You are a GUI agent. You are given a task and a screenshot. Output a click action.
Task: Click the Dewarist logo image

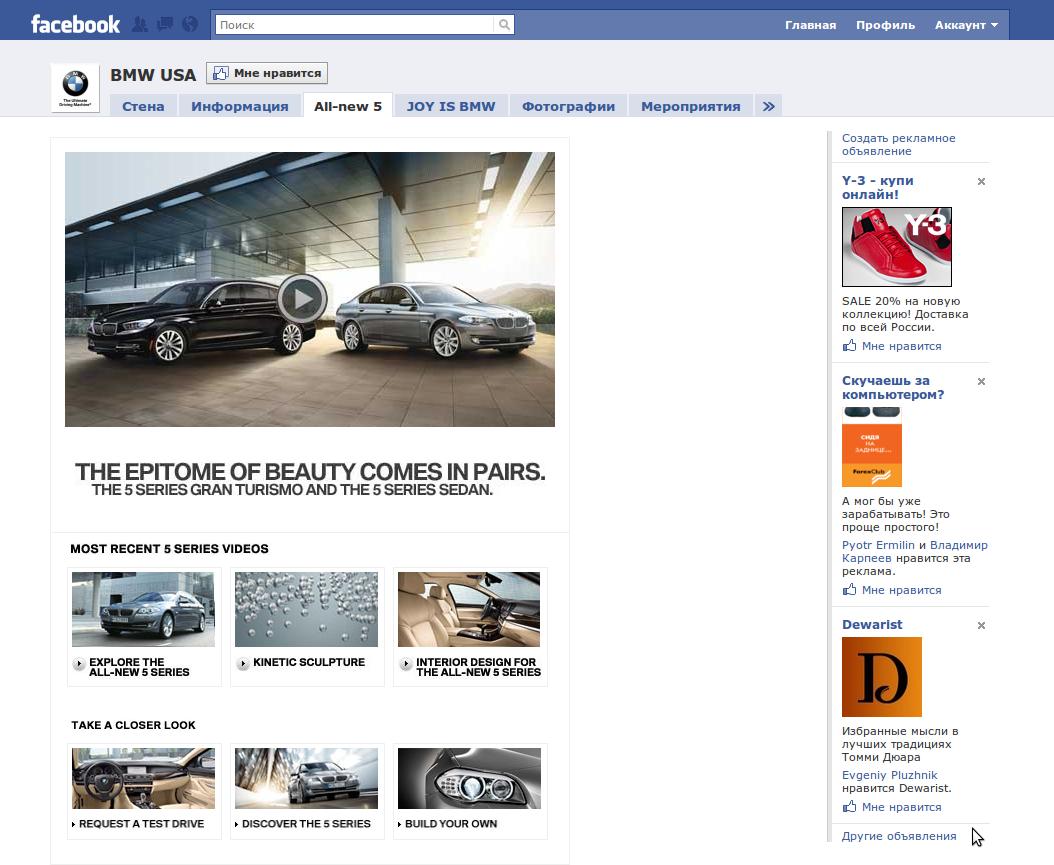tap(882, 677)
